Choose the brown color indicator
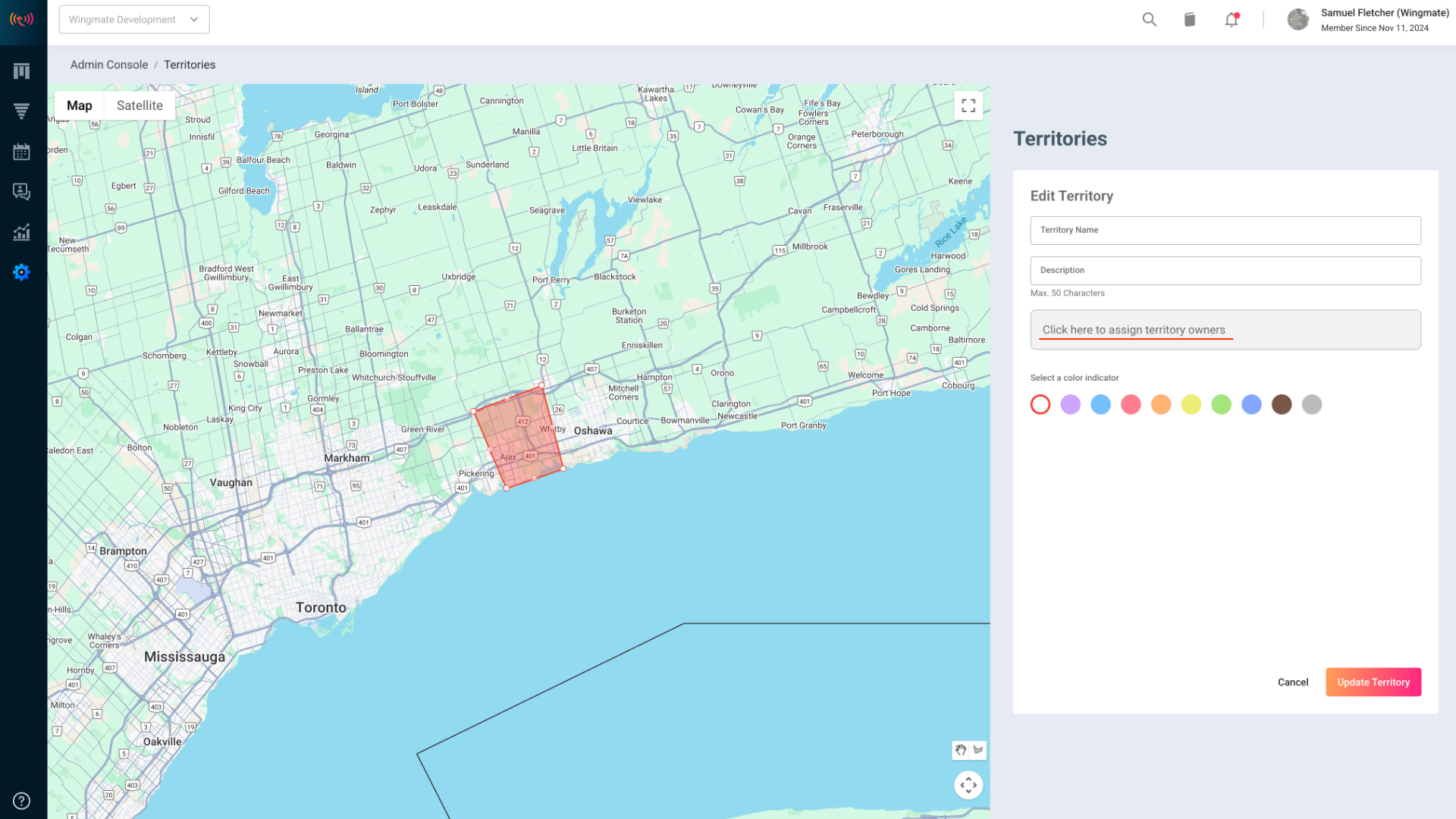This screenshot has height=819, width=1456. (1282, 404)
